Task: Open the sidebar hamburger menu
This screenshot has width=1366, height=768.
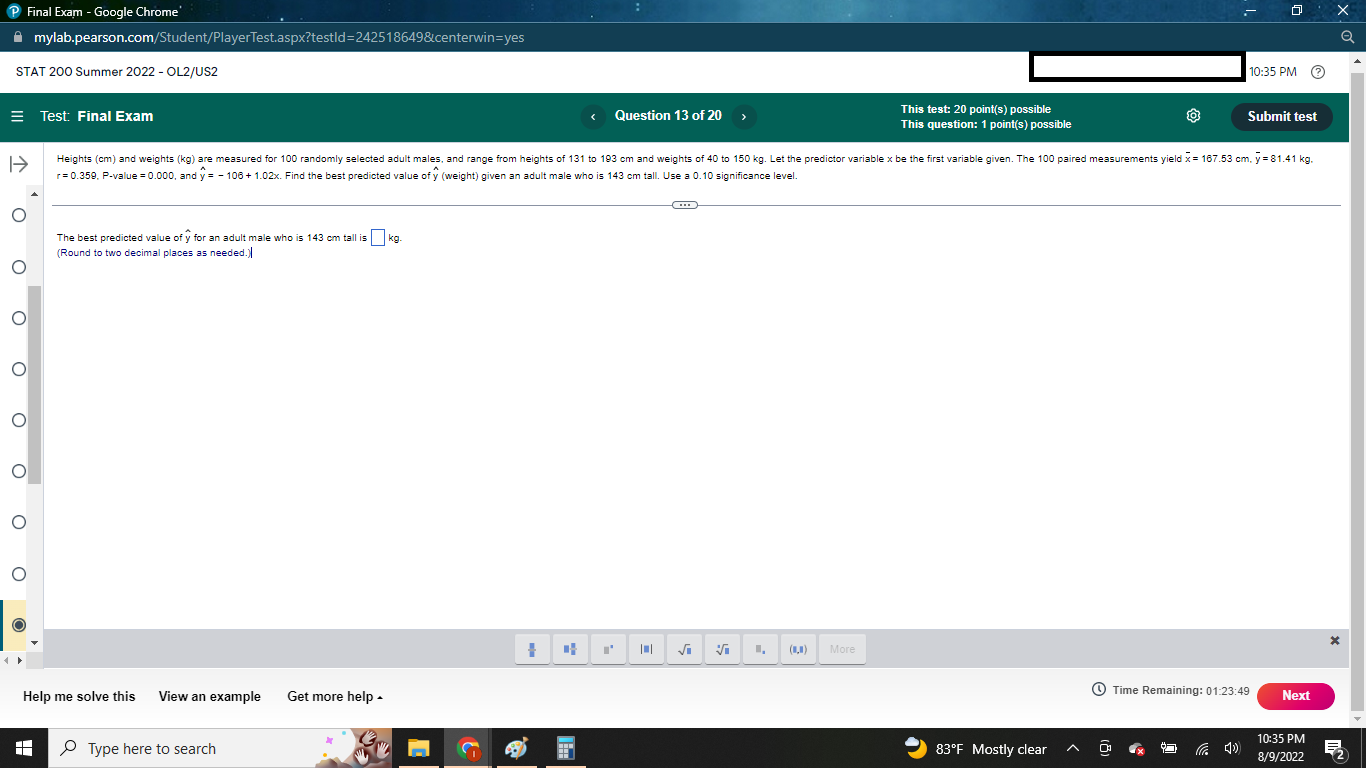Action: pos(16,115)
